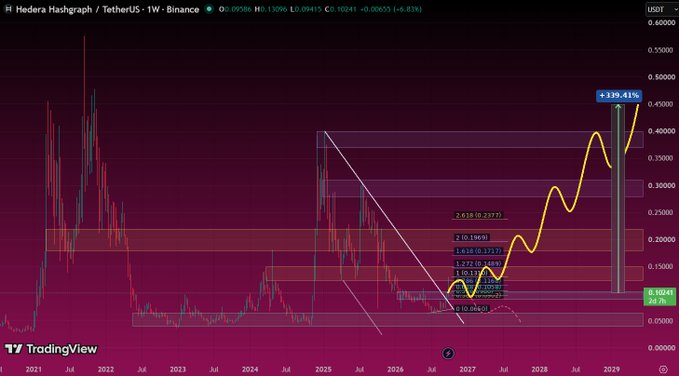Click the green market status dot
679x376 pixels.
coord(209,9)
